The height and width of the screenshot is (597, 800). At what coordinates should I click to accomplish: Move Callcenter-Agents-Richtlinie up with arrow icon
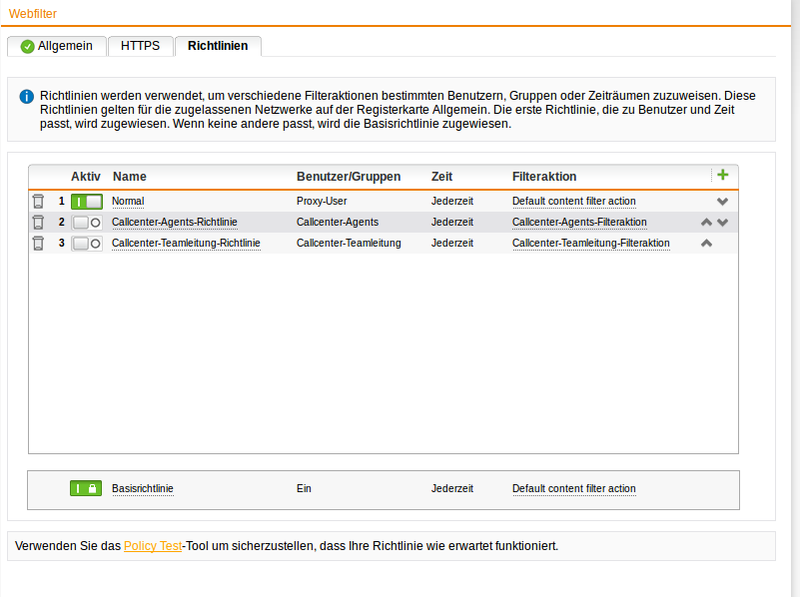pos(706,222)
